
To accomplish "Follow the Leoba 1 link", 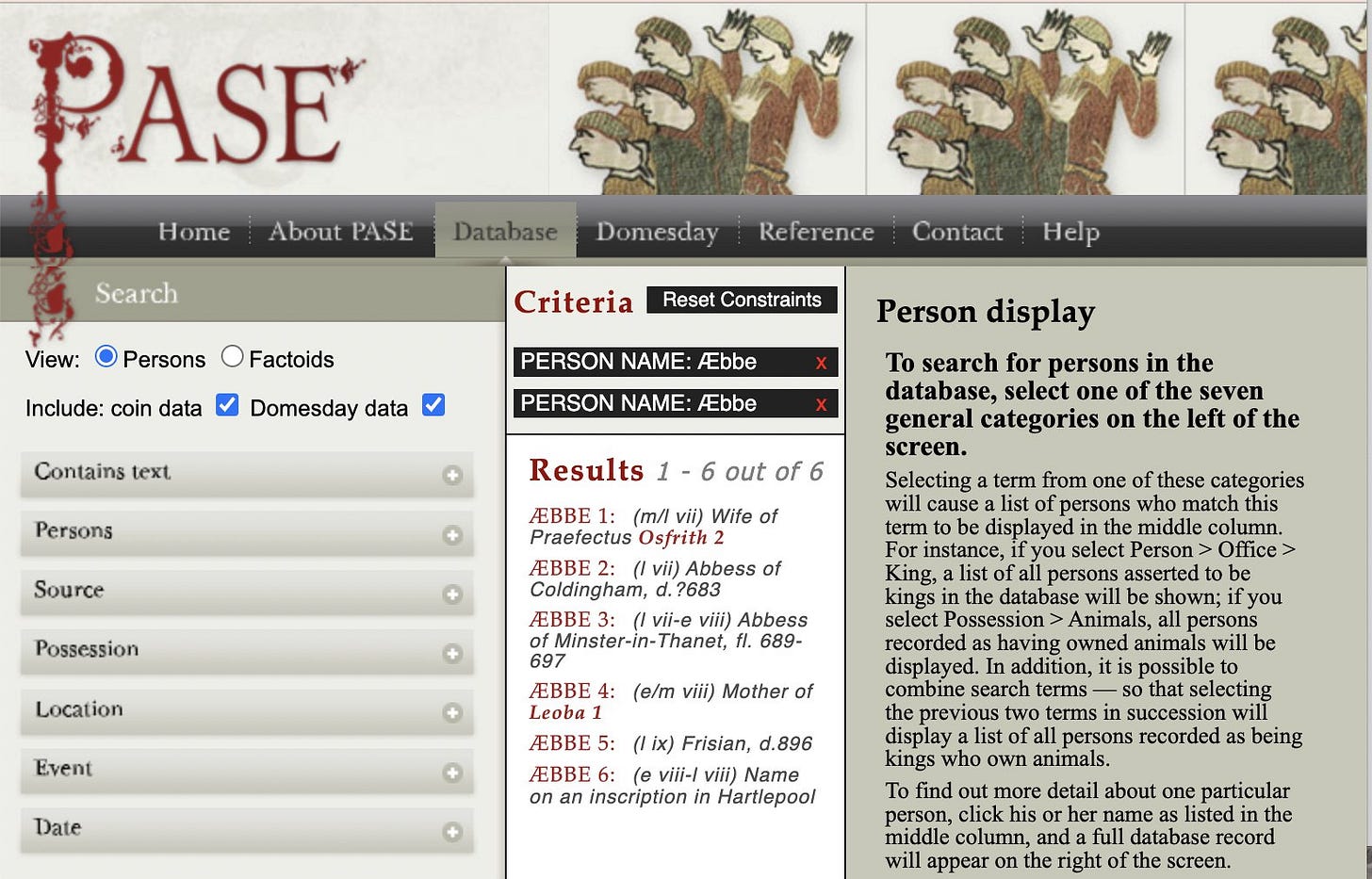I will [x=565, y=713].
